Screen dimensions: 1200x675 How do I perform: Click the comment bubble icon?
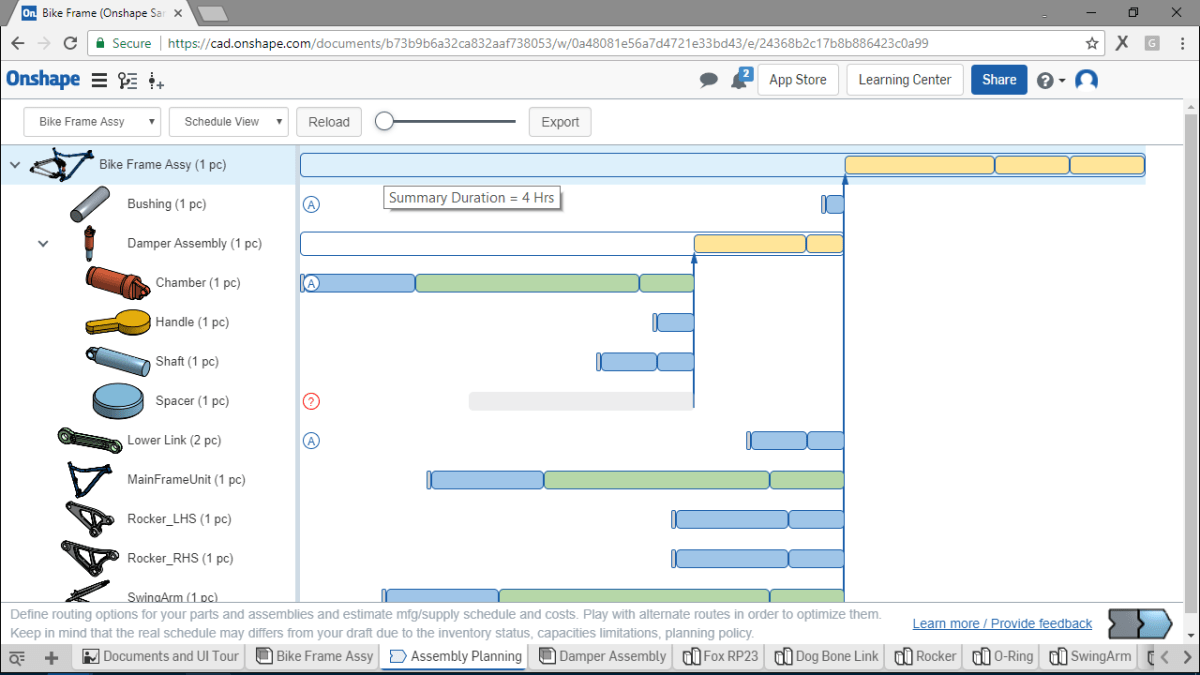709,80
